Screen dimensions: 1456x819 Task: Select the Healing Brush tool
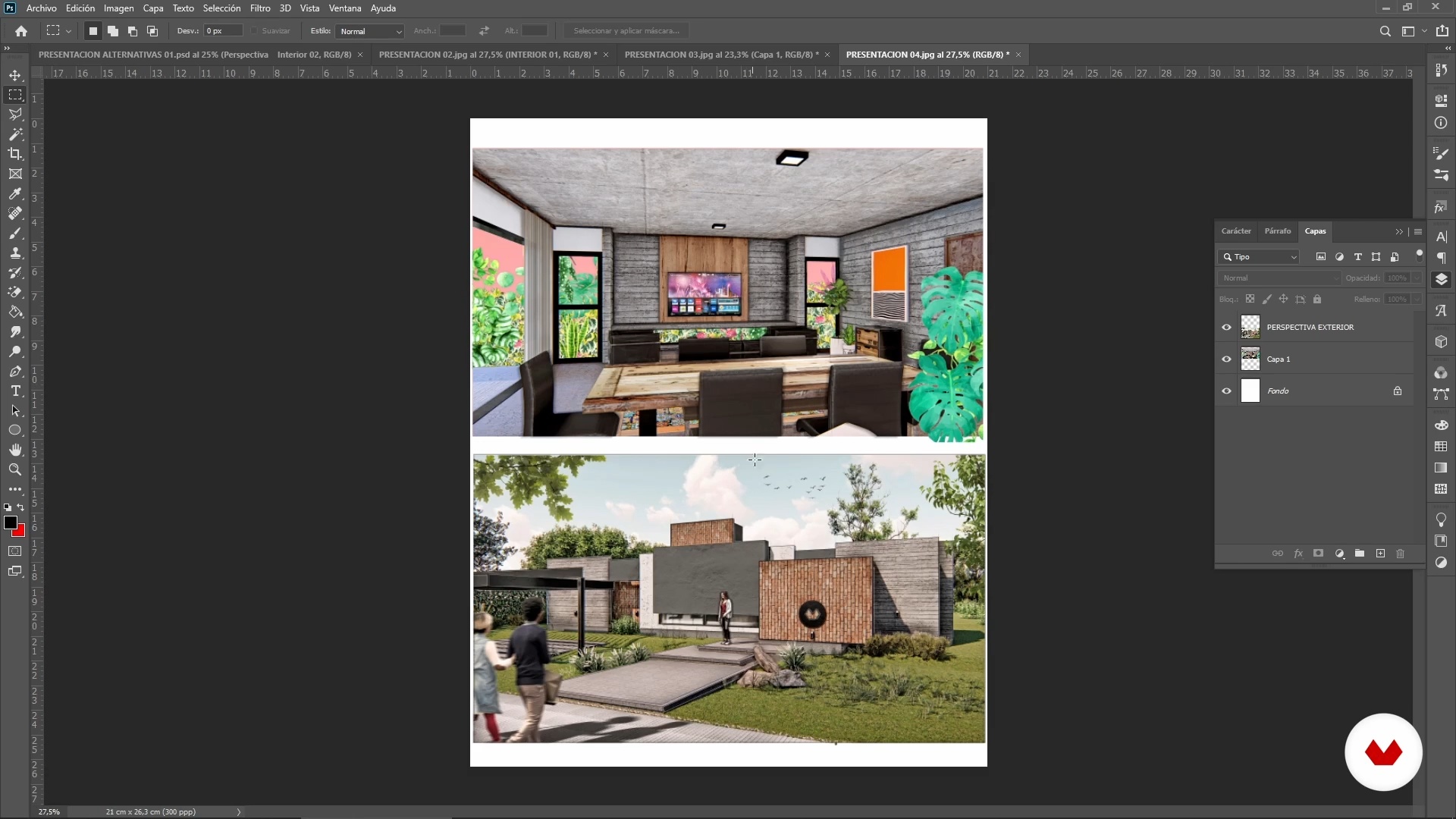click(x=15, y=213)
